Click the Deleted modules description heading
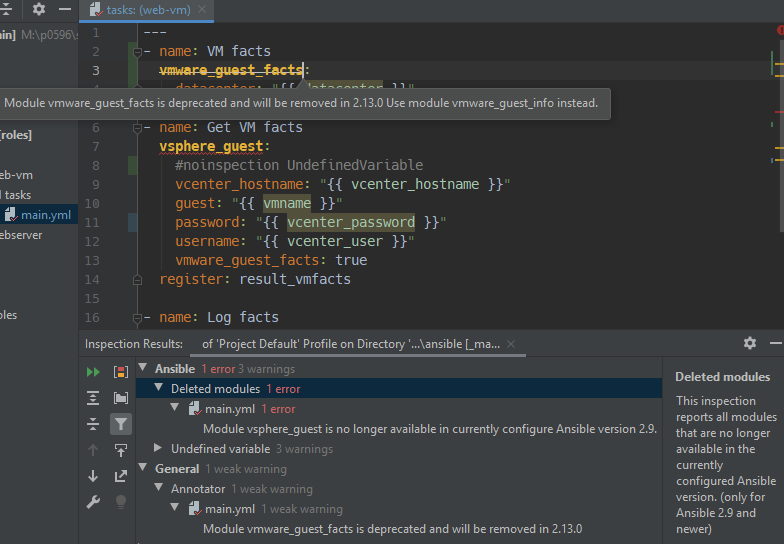Screen dimensions: 784x544 [x=722, y=377]
